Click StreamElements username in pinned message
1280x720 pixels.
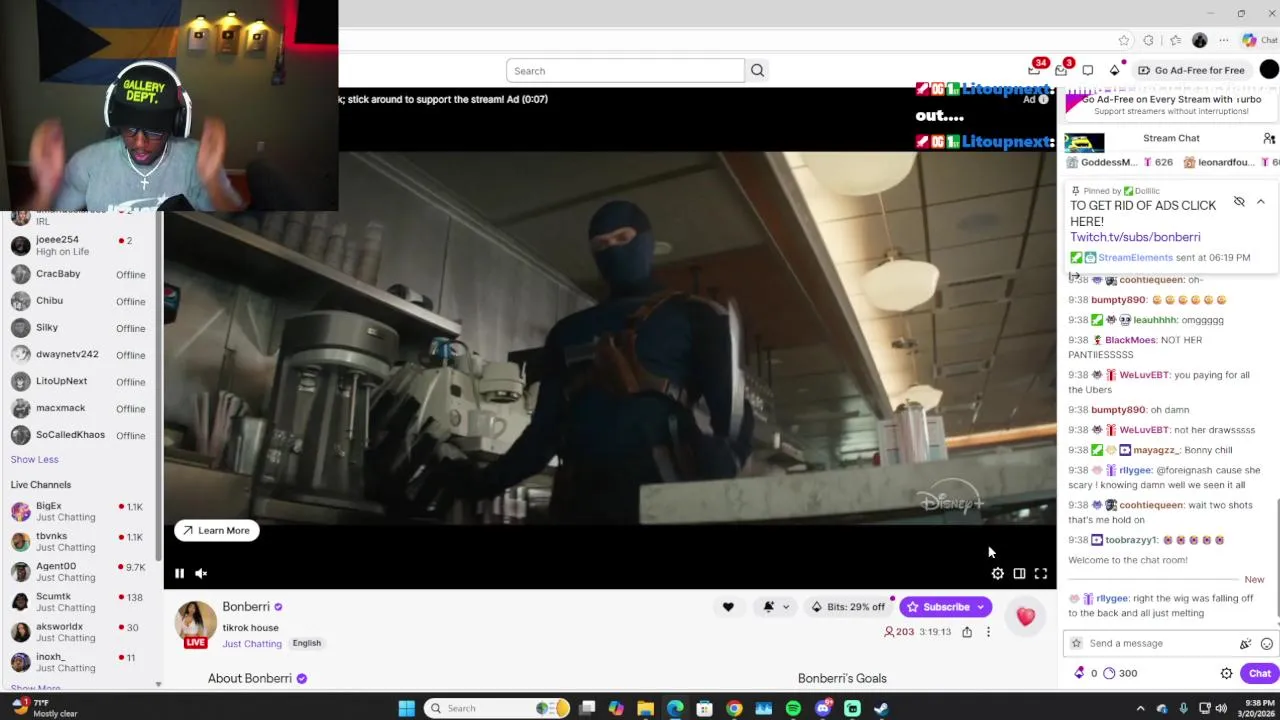[x=1135, y=257]
